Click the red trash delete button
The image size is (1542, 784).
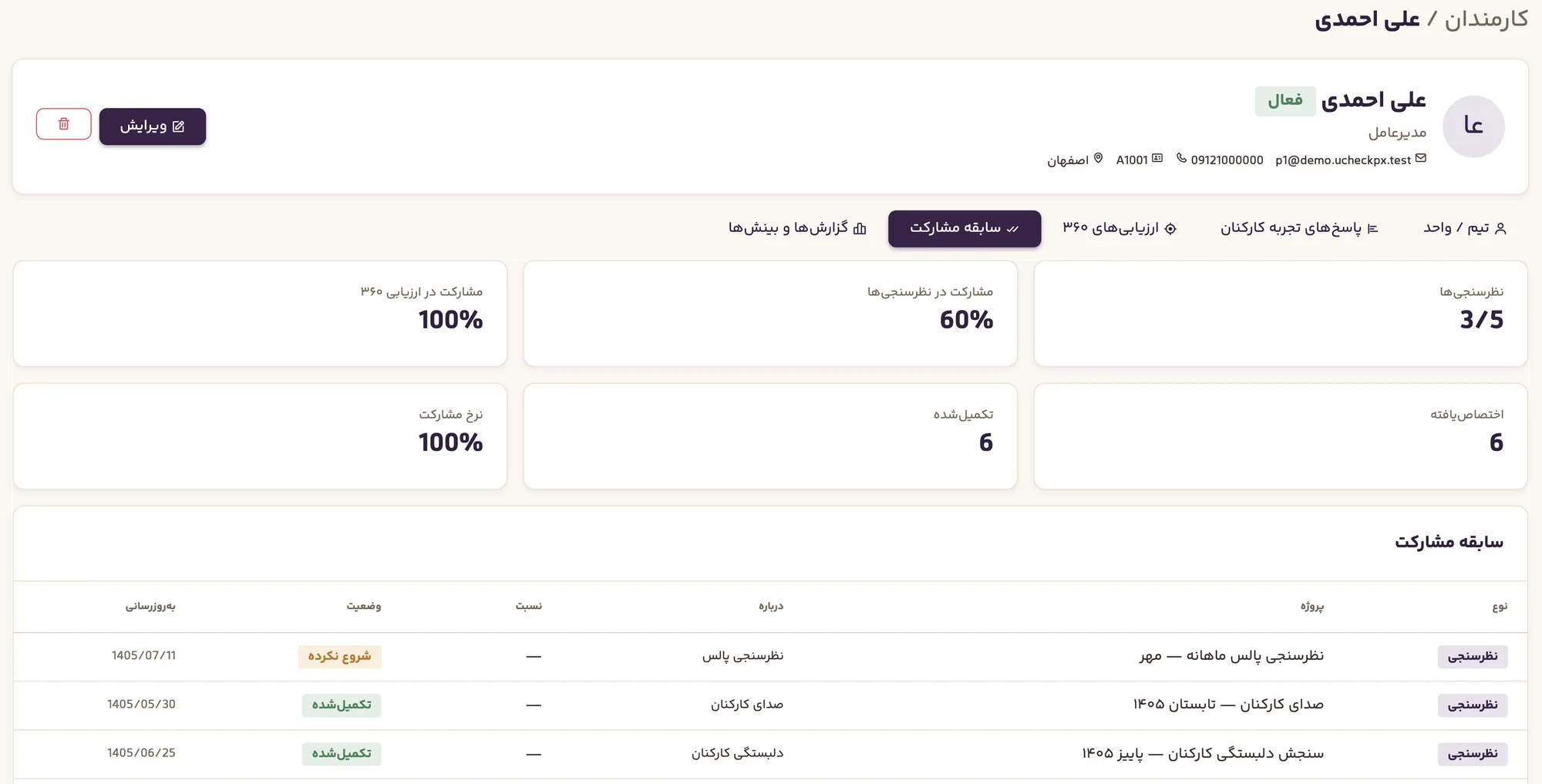63,124
